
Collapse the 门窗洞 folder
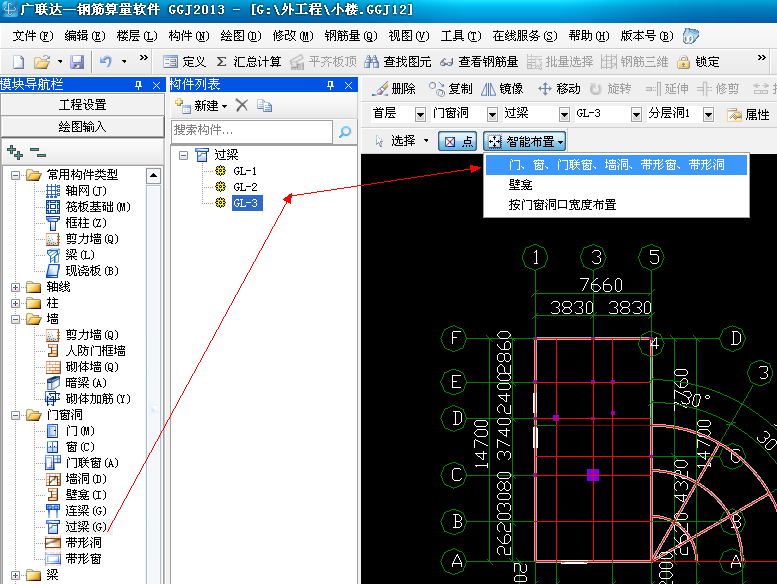pos(15,416)
